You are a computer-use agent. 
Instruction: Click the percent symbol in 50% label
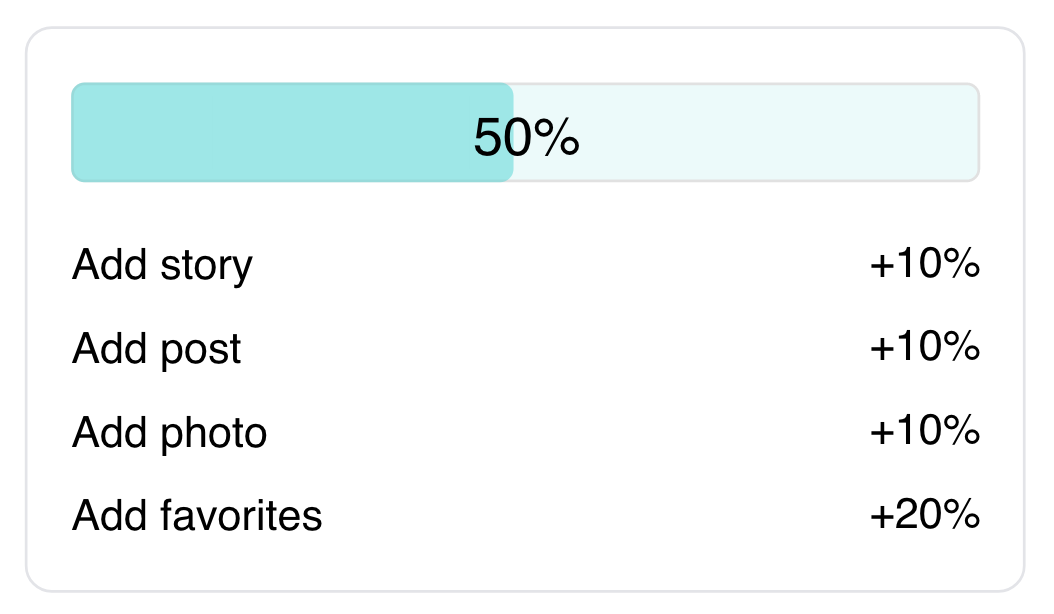557,137
